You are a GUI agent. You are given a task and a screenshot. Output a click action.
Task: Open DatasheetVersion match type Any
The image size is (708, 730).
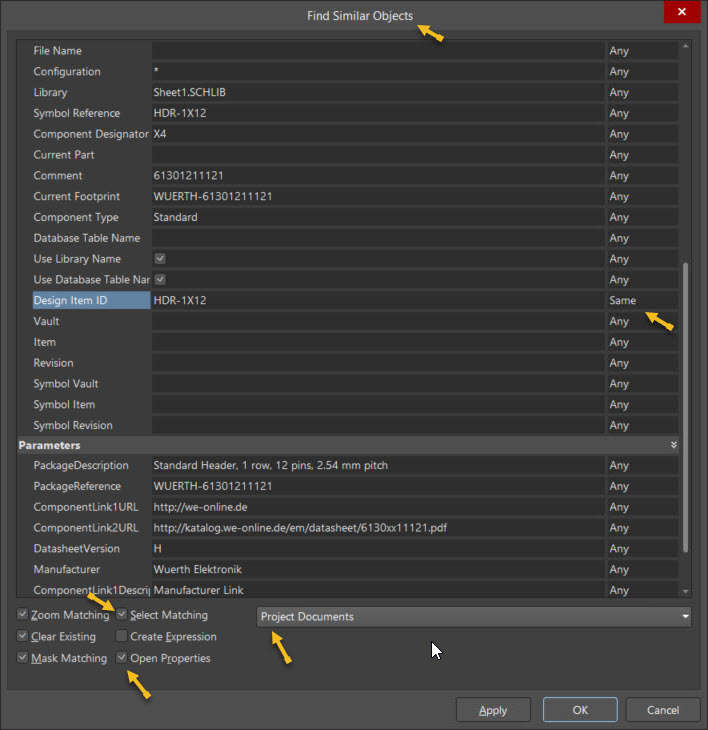[x=642, y=548]
